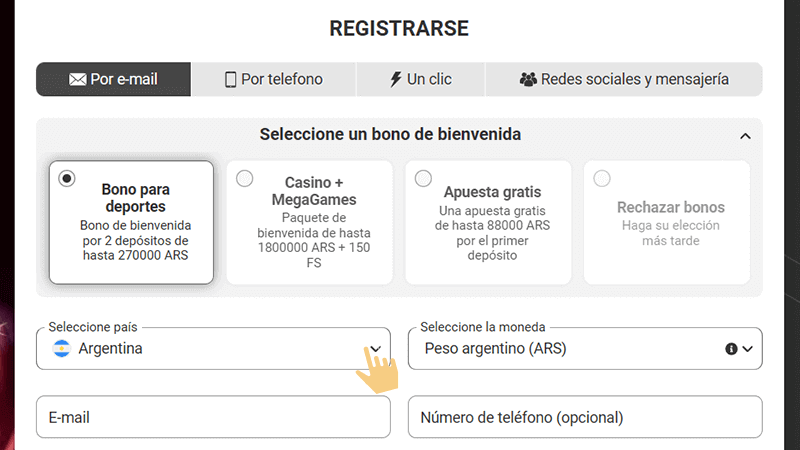Select the Por e-mail registration tab
The height and width of the screenshot is (450, 800).
point(114,79)
